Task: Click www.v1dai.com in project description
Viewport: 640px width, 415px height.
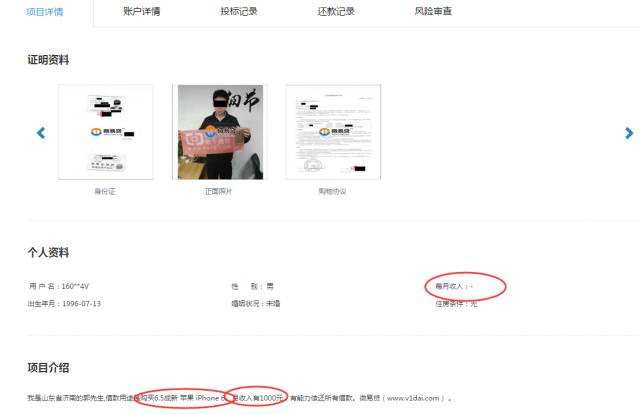Action: [413, 398]
